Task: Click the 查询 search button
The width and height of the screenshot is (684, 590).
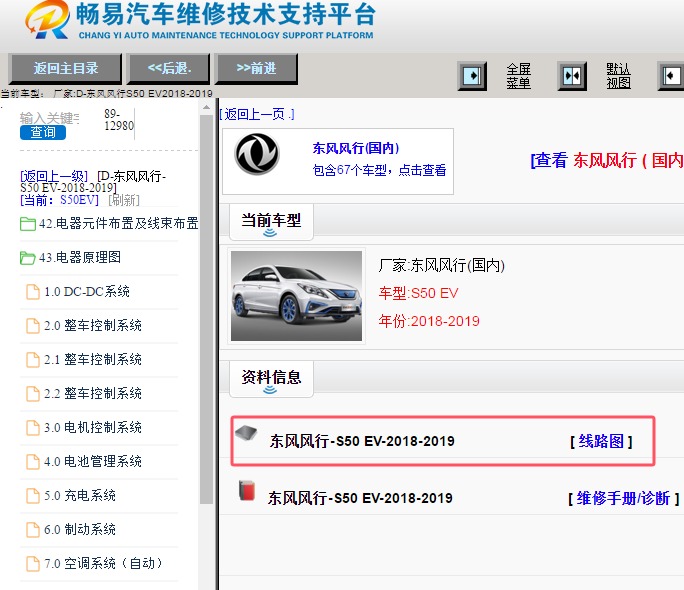Action: 43,132
